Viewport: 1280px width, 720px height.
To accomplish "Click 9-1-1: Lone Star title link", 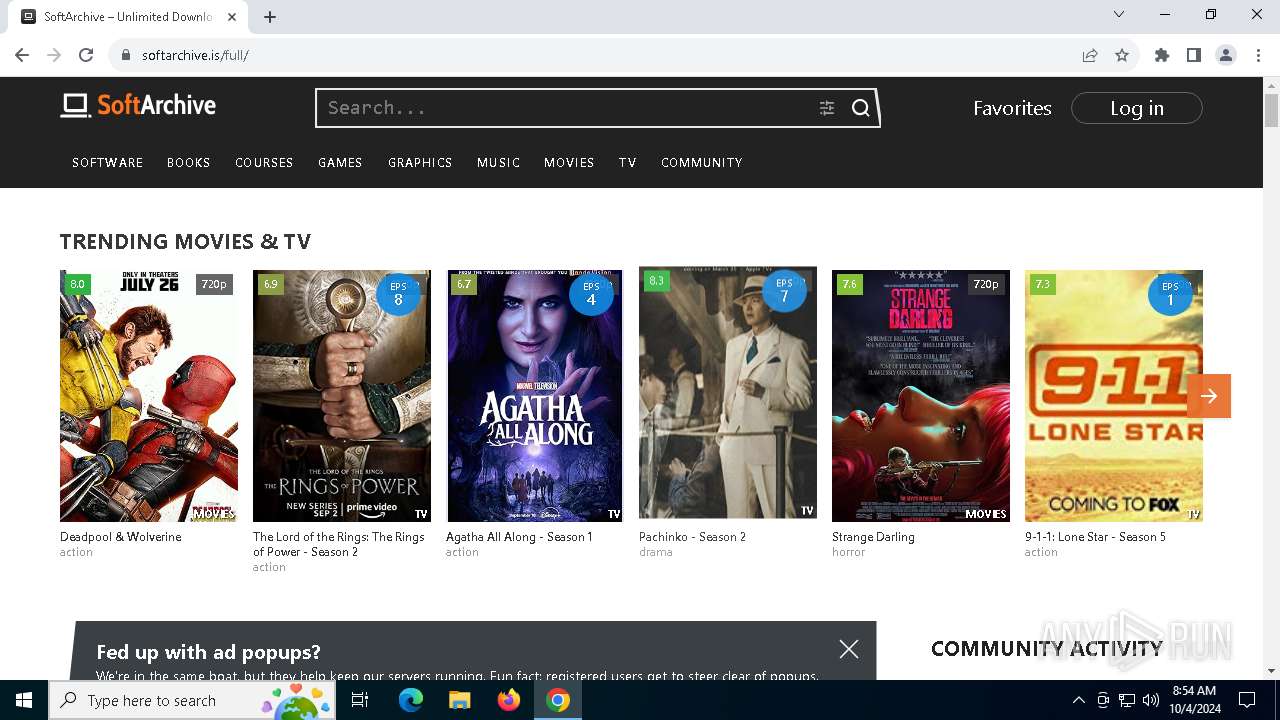I will point(1095,537).
